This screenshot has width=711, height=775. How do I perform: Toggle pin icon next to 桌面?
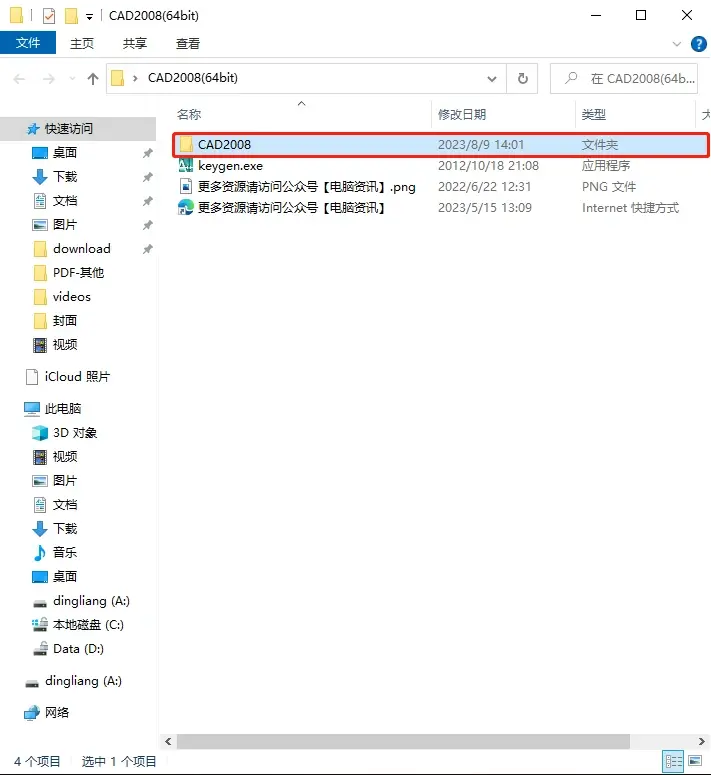click(x=147, y=153)
